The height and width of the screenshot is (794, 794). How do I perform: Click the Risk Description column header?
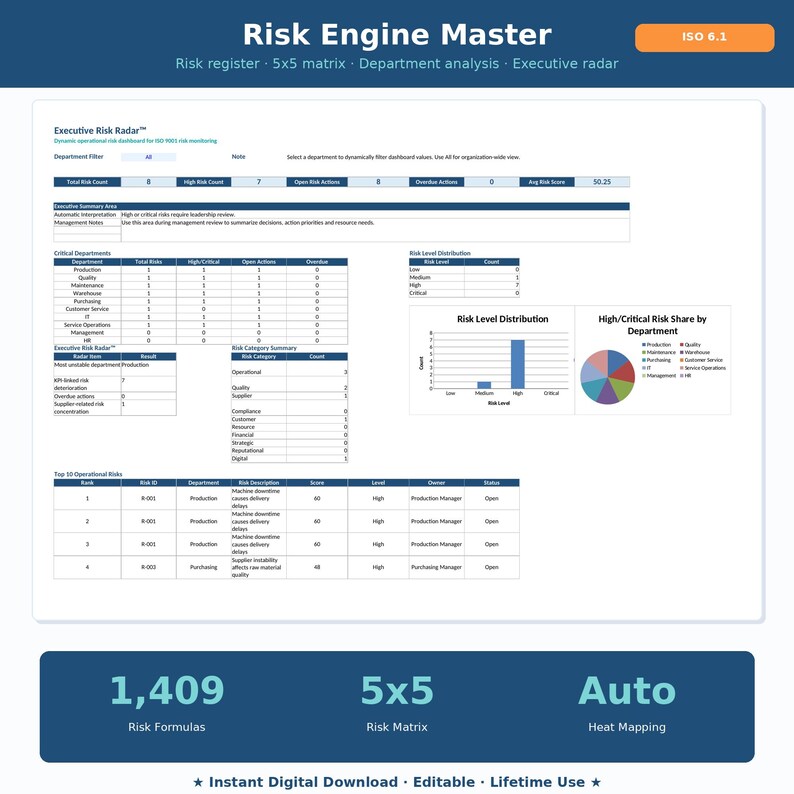point(259,483)
